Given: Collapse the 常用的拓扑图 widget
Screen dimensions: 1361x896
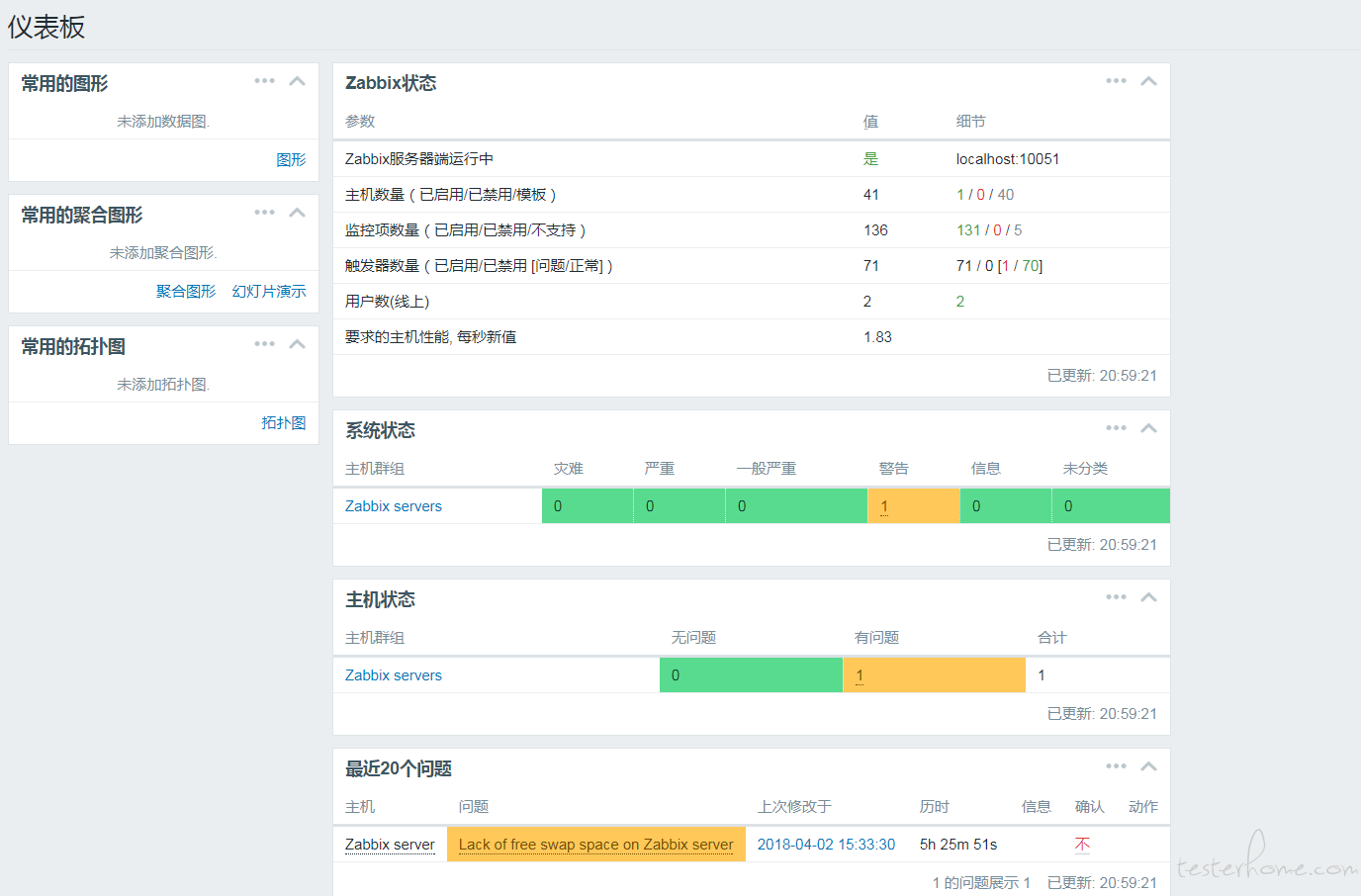Looking at the screenshot, I should [x=297, y=344].
